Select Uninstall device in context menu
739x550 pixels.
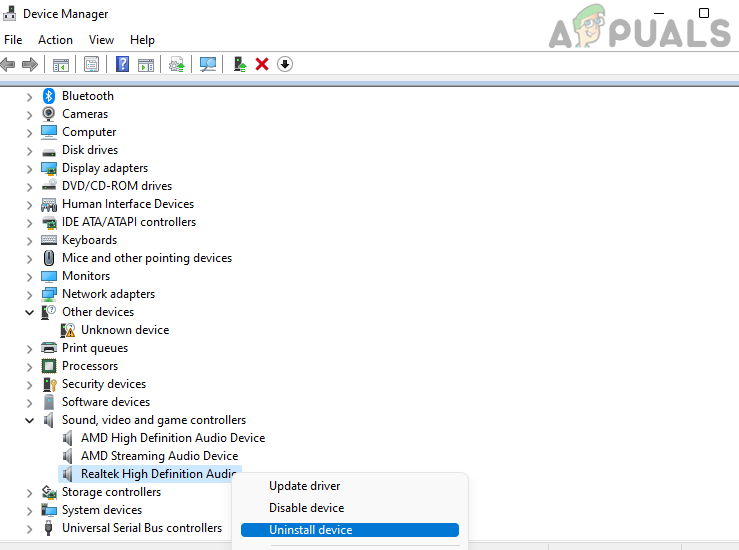tap(350, 530)
